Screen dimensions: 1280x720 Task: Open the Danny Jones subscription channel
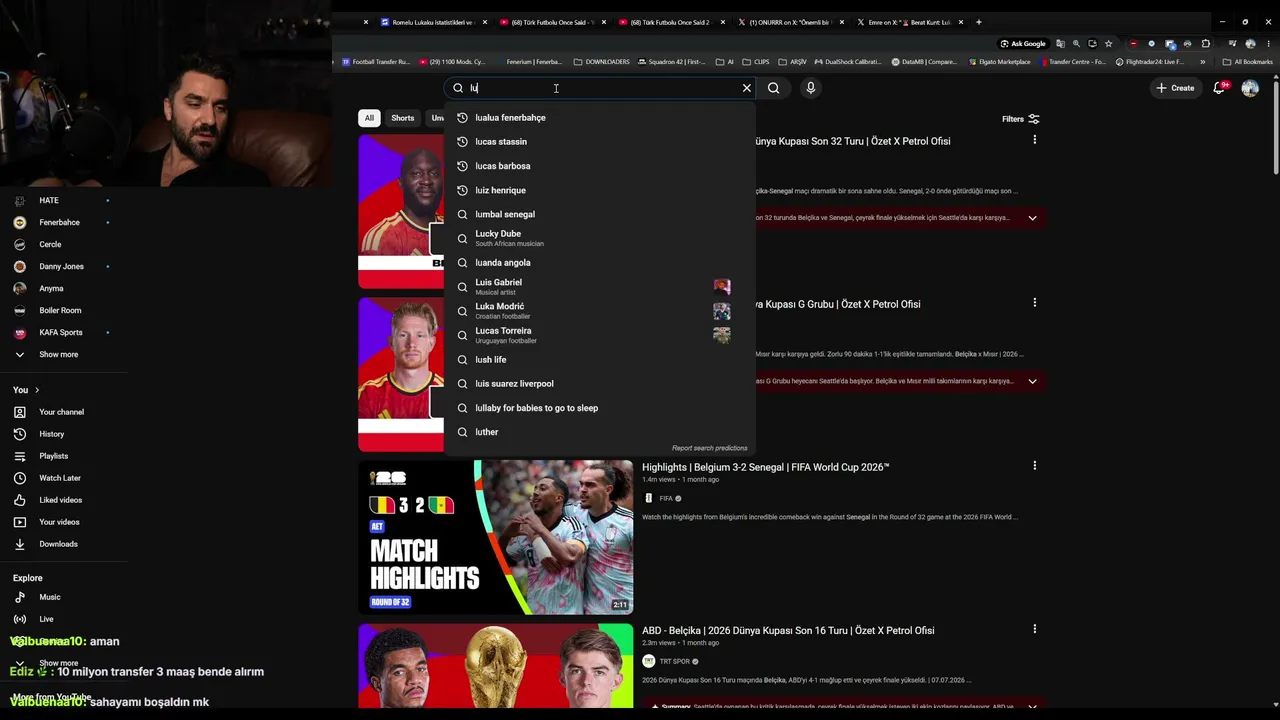pos(61,266)
